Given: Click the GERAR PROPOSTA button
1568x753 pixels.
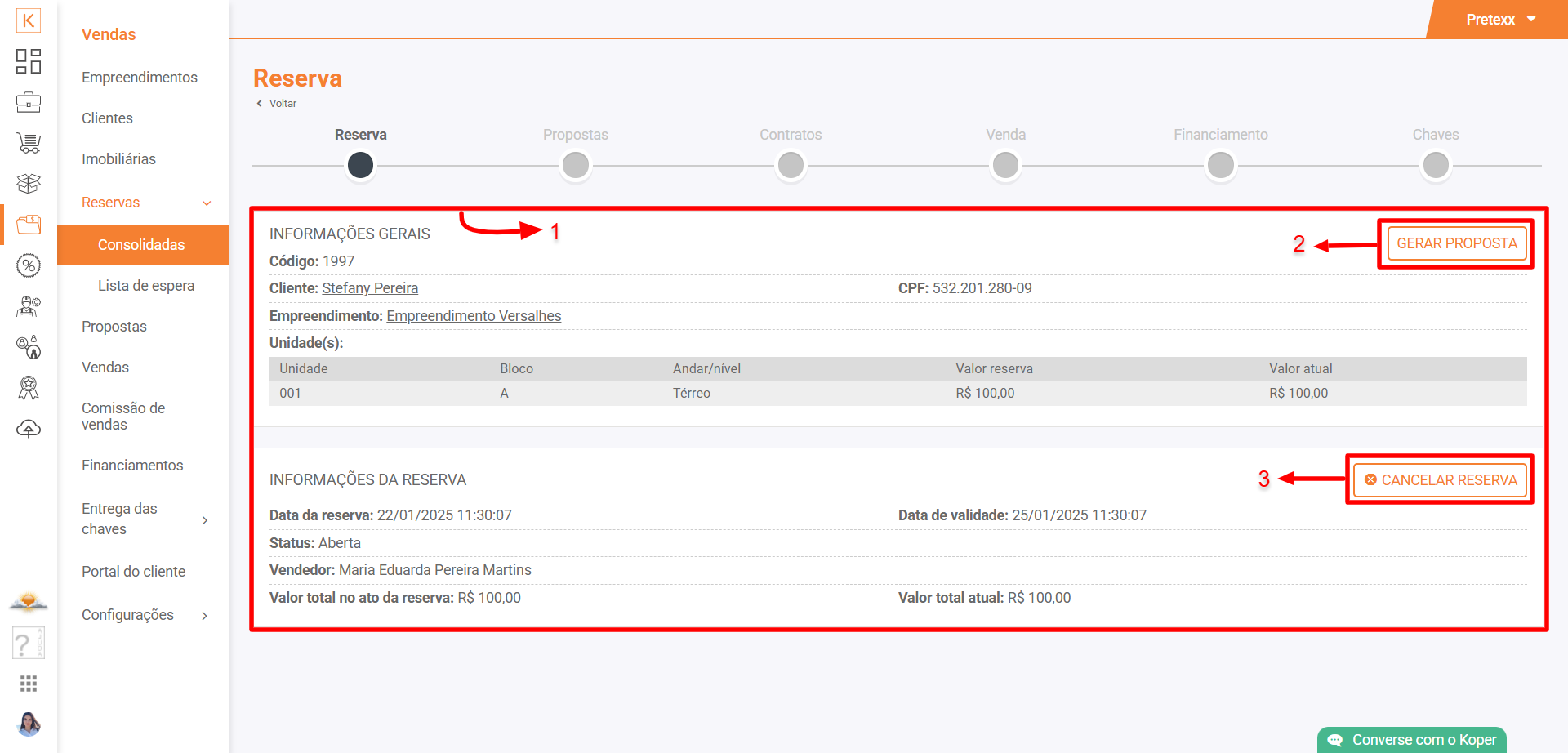Looking at the screenshot, I should pyautogui.click(x=1456, y=243).
